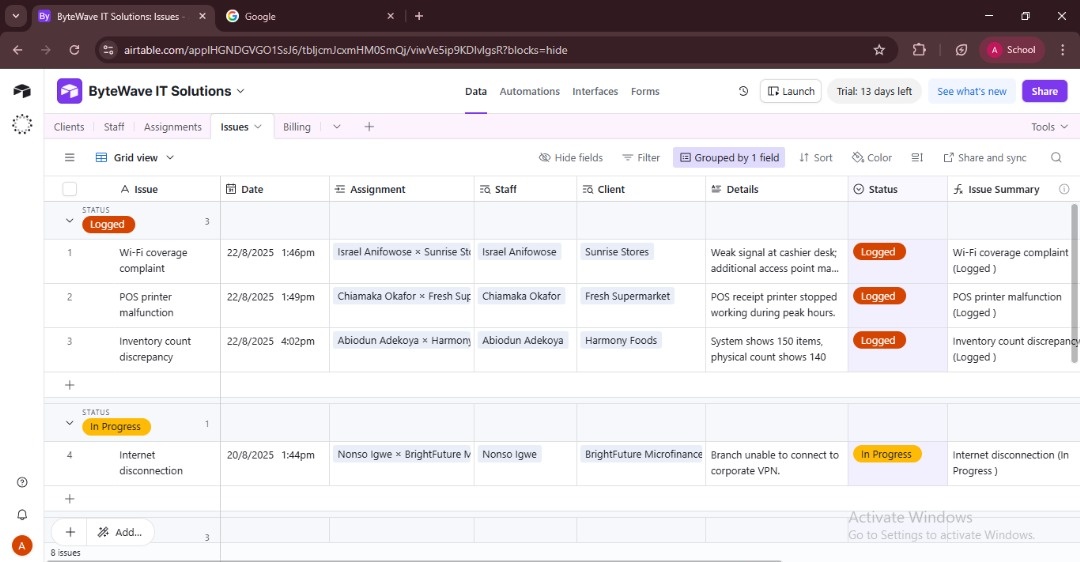
Task: Open the row height icon
Action: click(917, 158)
